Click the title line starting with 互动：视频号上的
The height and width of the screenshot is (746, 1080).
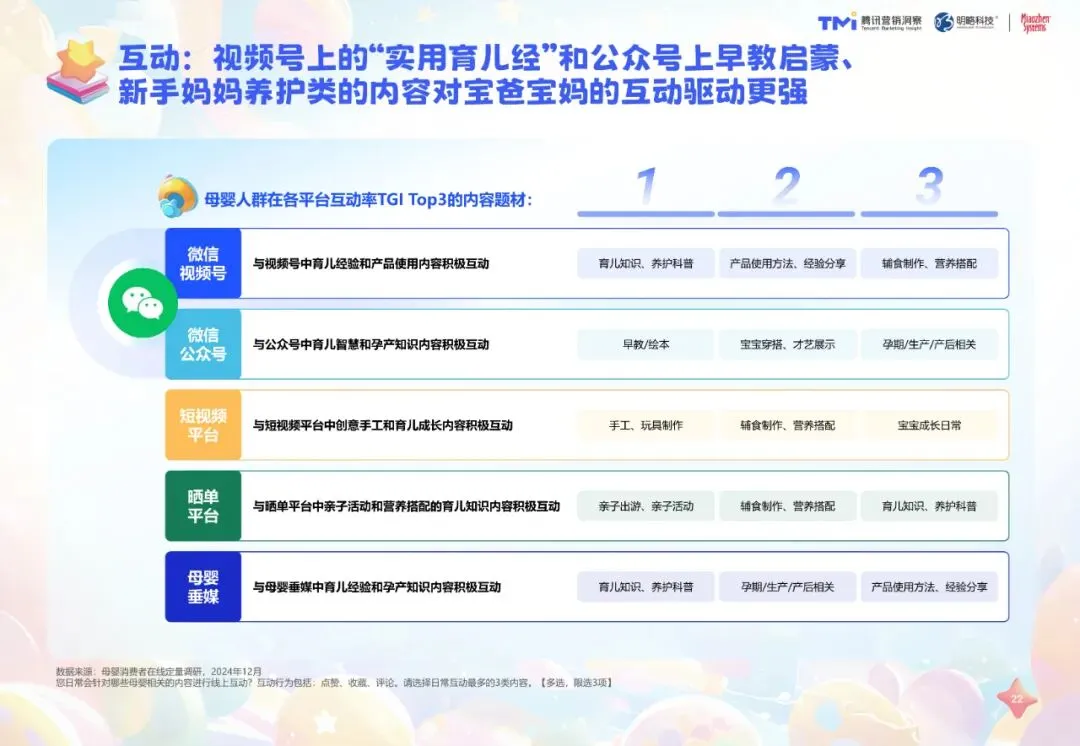tap(487, 59)
